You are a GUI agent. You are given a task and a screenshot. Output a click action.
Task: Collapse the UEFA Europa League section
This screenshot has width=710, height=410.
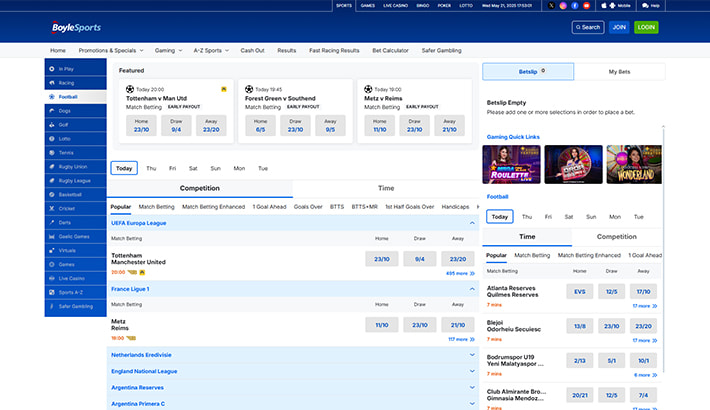(x=472, y=223)
